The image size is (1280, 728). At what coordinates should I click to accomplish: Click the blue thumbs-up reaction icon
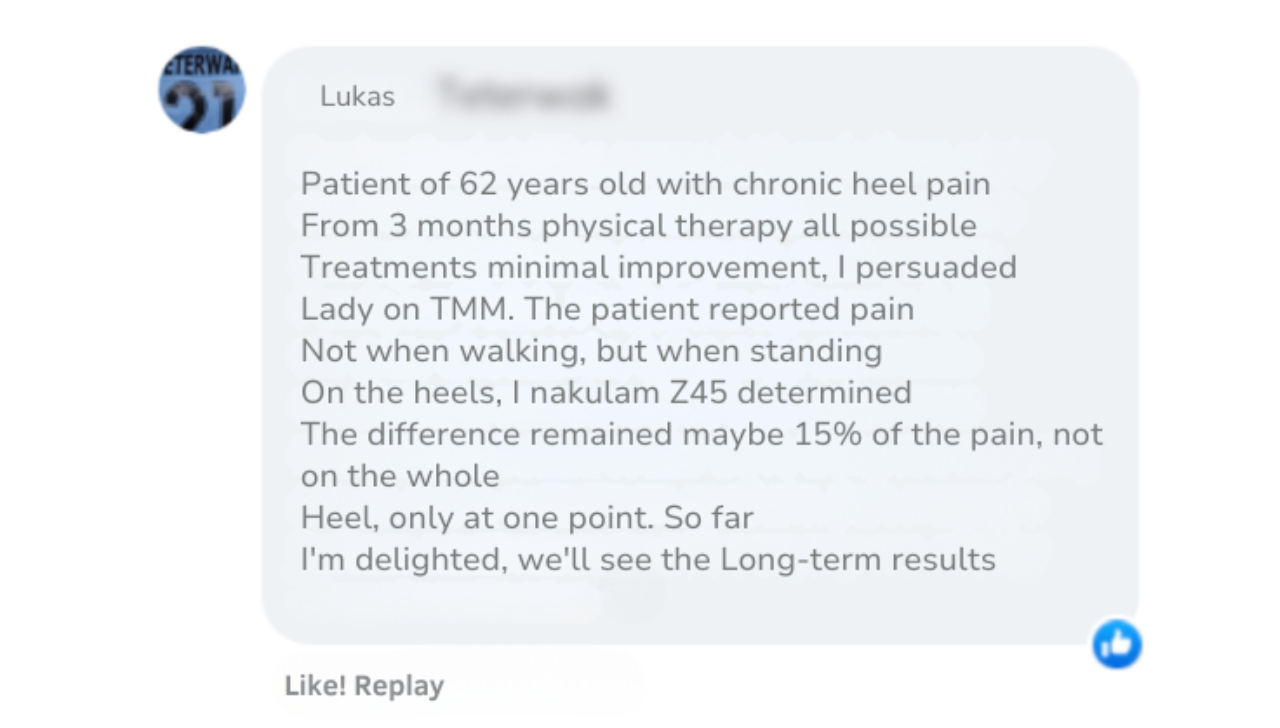click(x=1116, y=643)
